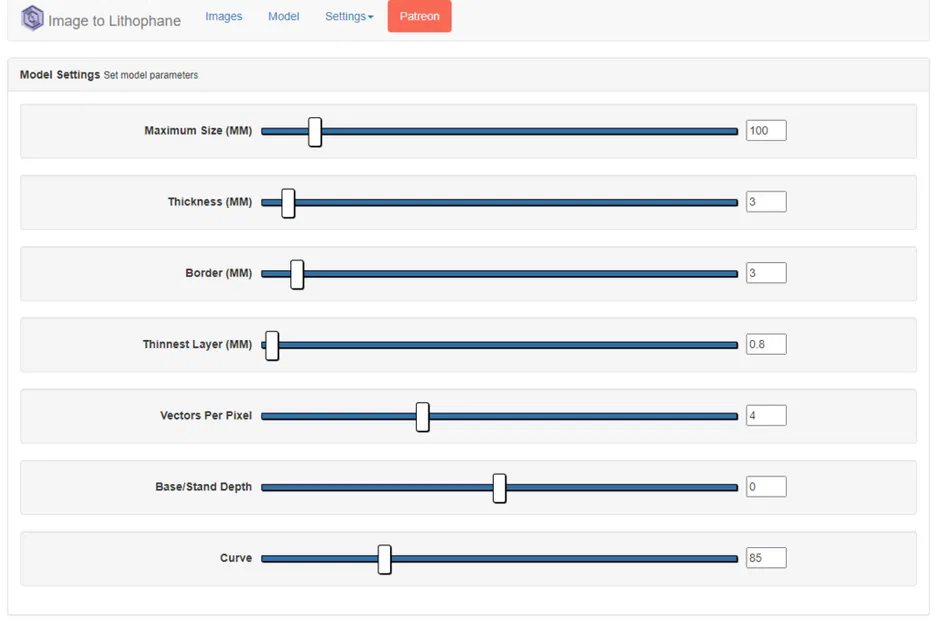Click the Image to Lithophane title link
Image resolution: width=938 pixels, height=625 pixels.
(x=114, y=20)
